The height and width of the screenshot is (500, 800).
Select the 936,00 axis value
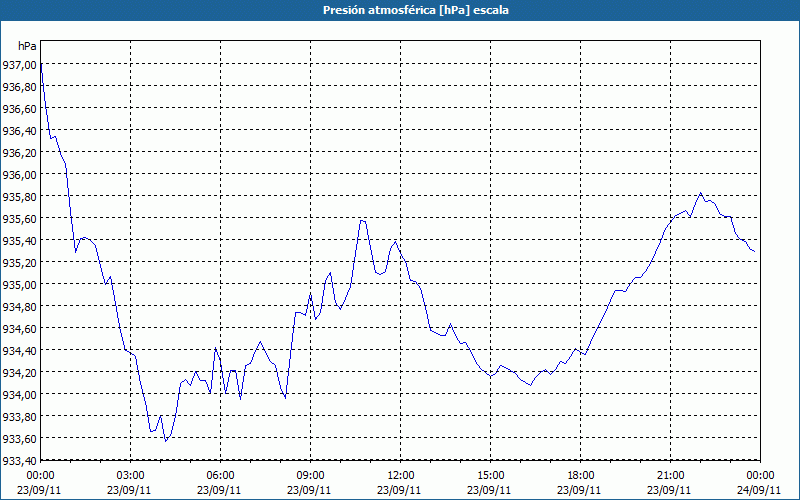(x=20, y=174)
